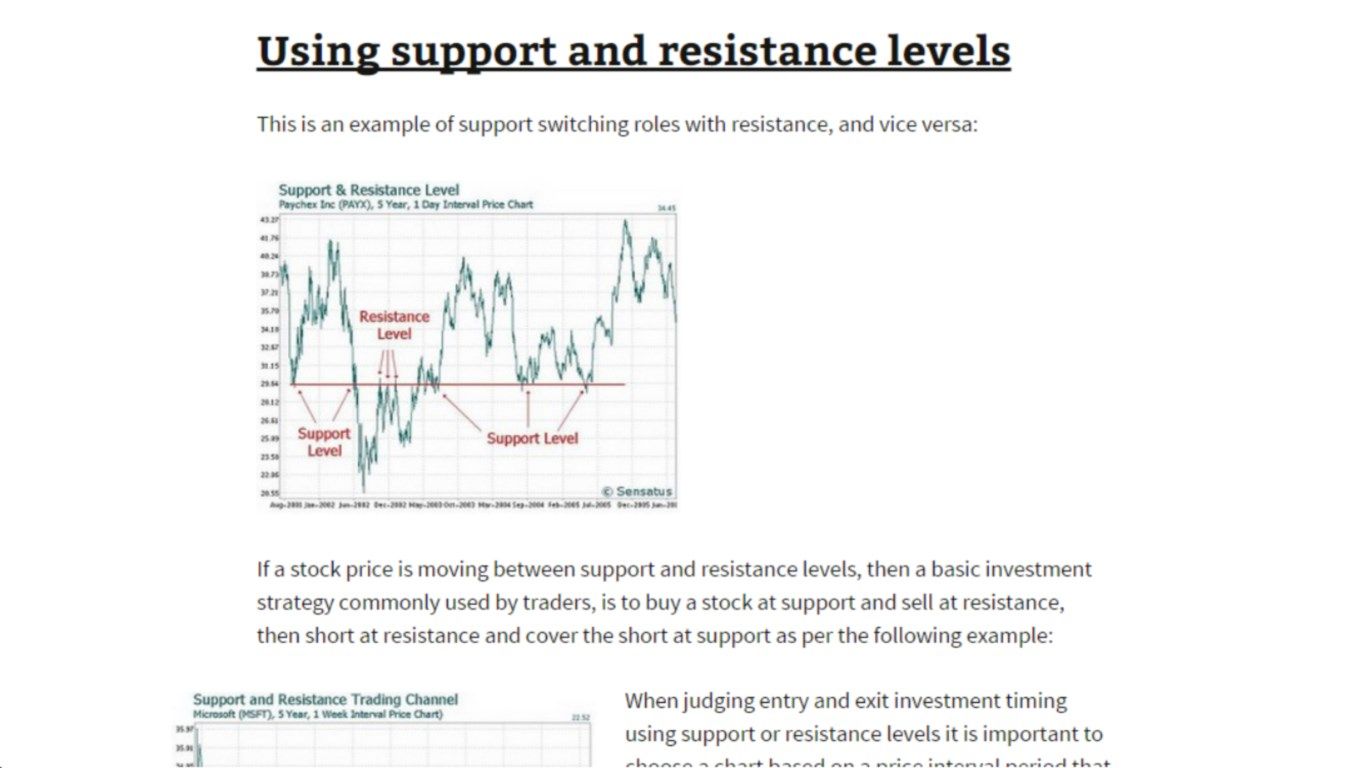Click the red 'Resistance Level' label on the chart
This screenshot has height=768, width=1366.
point(394,325)
